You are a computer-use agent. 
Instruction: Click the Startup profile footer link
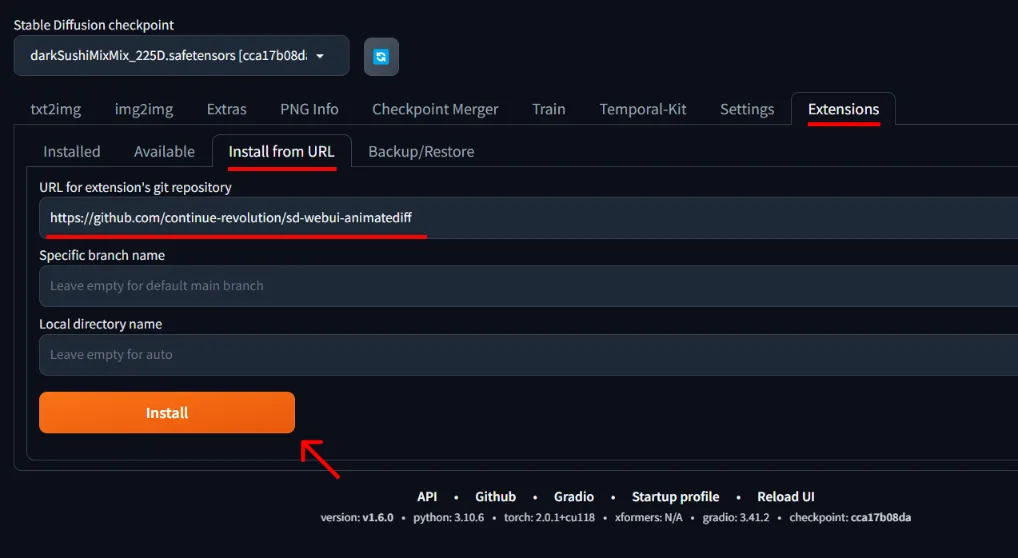point(675,497)
